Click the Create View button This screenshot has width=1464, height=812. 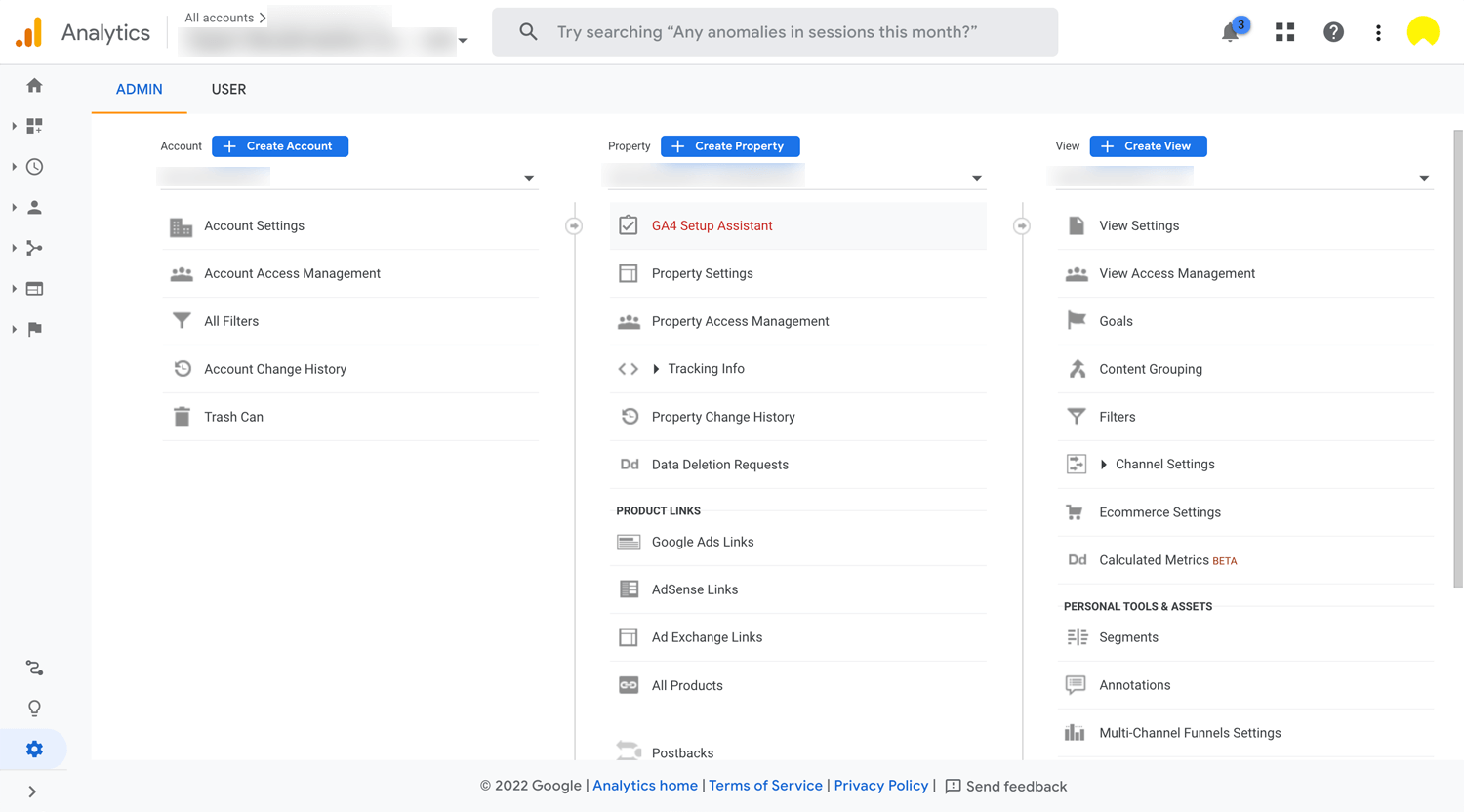pyautogui.click(x=1148, y=146)
